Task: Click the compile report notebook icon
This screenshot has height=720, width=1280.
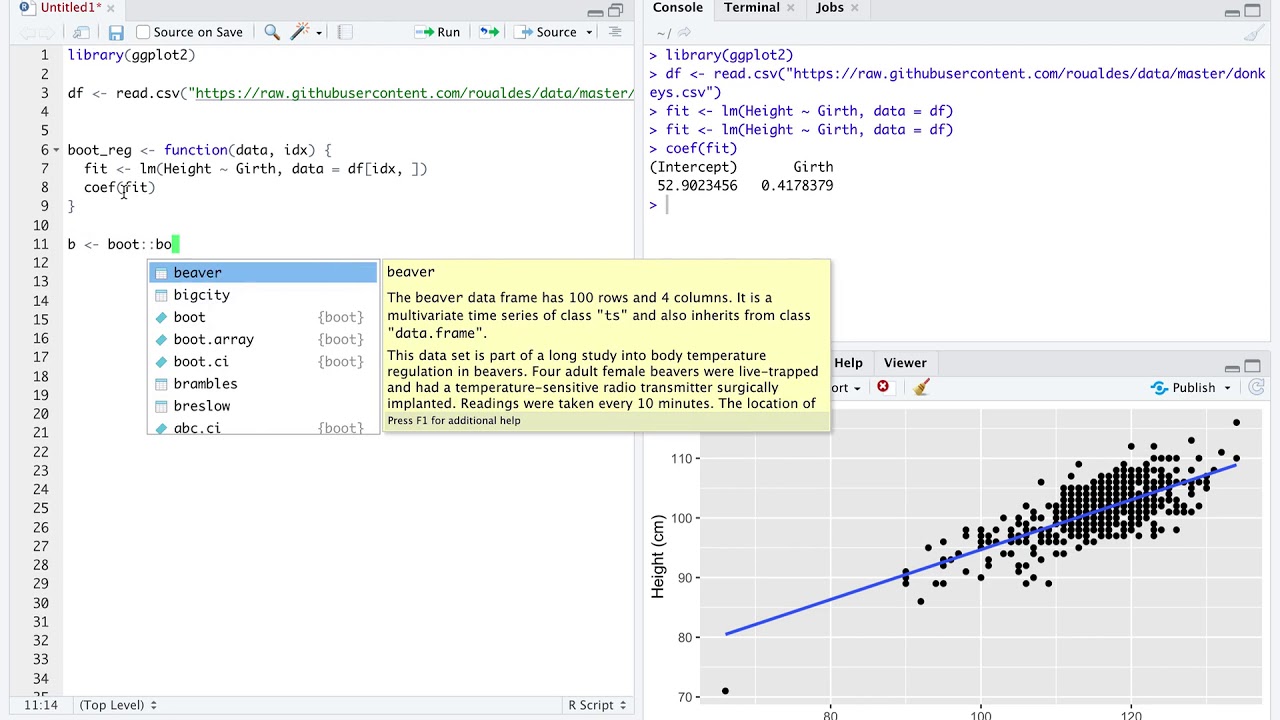Action: point(345,32)
